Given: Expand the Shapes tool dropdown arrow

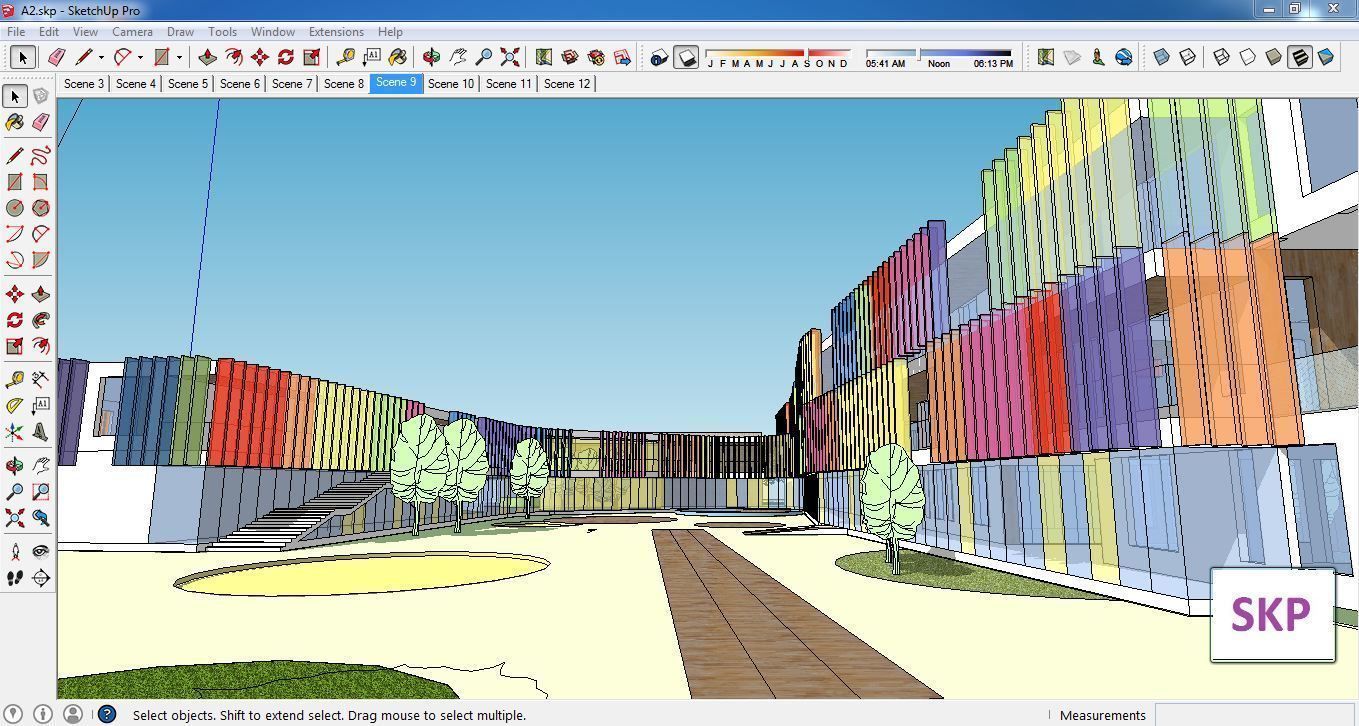Looking at the screenshot, I should point(179,58).
